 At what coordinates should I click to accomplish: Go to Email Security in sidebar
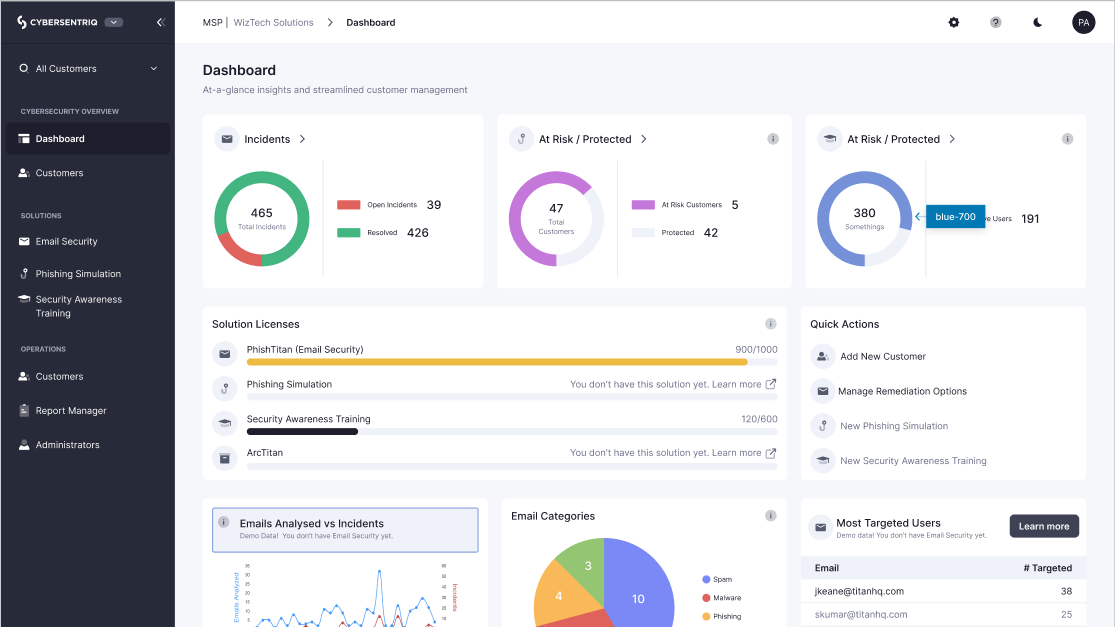coord(66,241)
